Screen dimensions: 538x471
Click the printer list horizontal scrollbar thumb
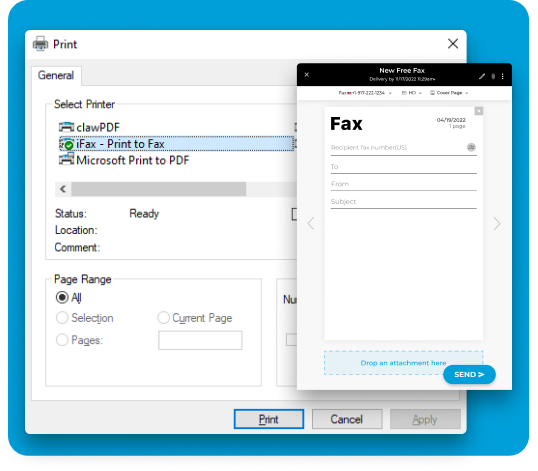click(x=159, y=189)
